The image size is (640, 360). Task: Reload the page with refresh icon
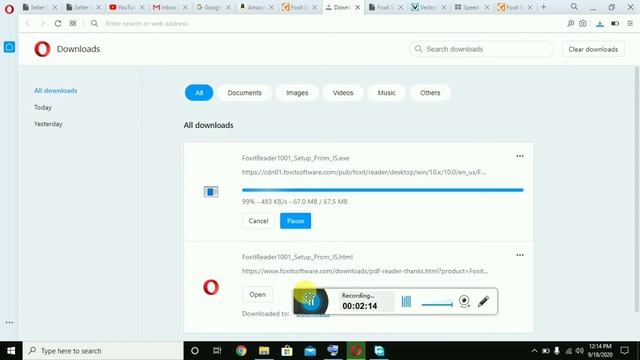[58, 24]
